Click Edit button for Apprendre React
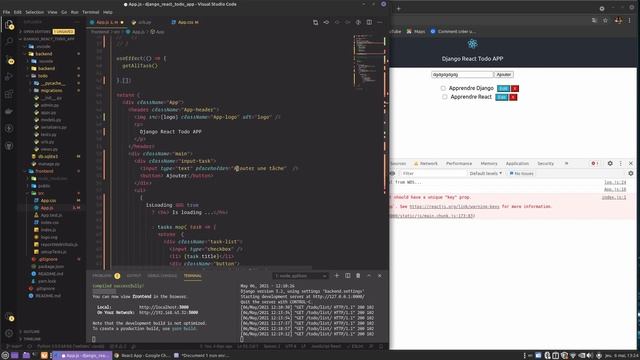 (x=502, y=97)
